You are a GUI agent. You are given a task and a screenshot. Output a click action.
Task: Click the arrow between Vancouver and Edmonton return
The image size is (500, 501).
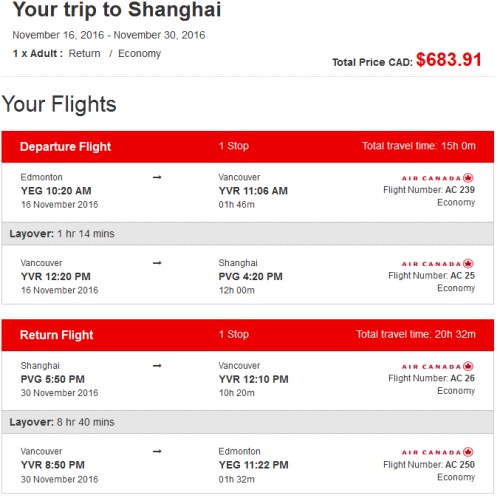click(x=157, y=451)
